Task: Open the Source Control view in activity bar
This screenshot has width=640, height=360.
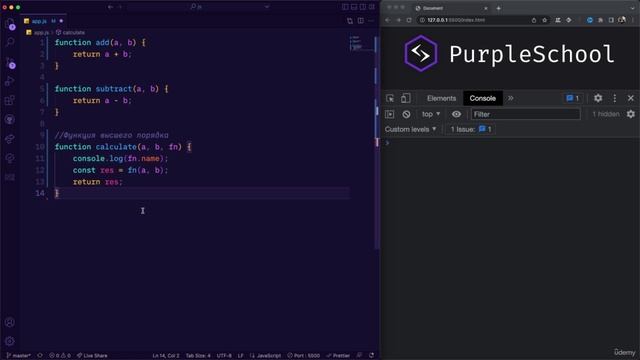Action: point(10,62)
